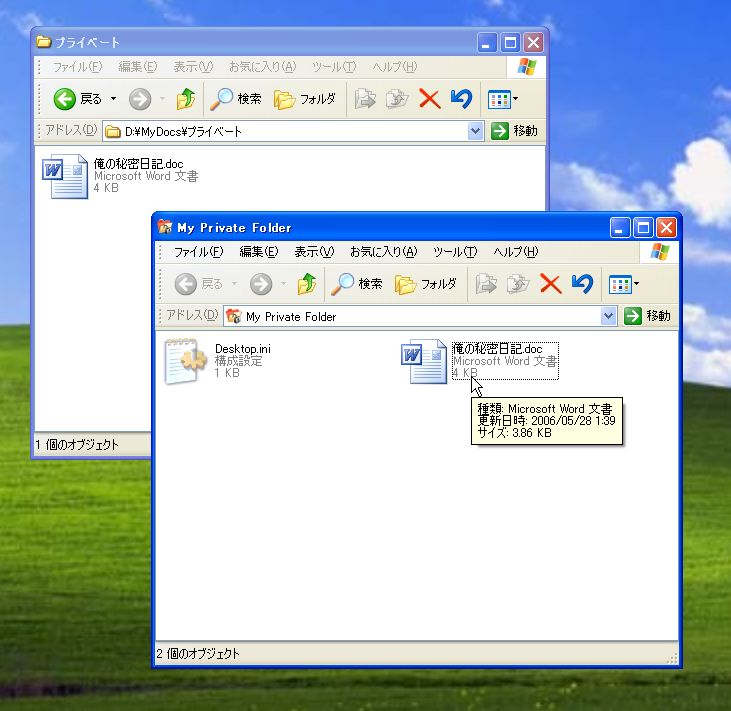Screen dimensions: 731x711
Task: Click Copy To icon in プライベート window
Action: click(397, 99)
